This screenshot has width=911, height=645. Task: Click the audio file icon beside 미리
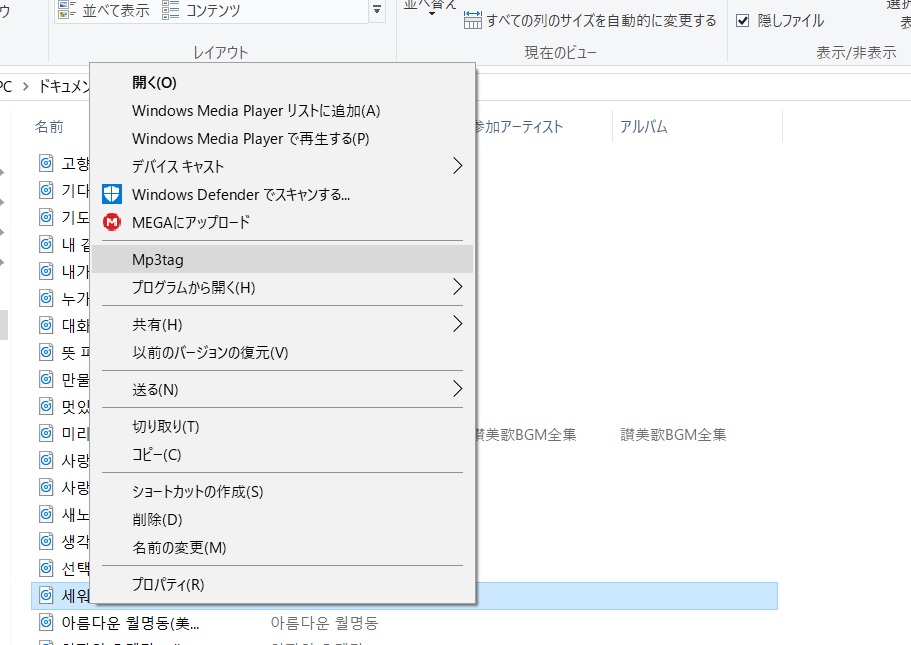(46, 433)
